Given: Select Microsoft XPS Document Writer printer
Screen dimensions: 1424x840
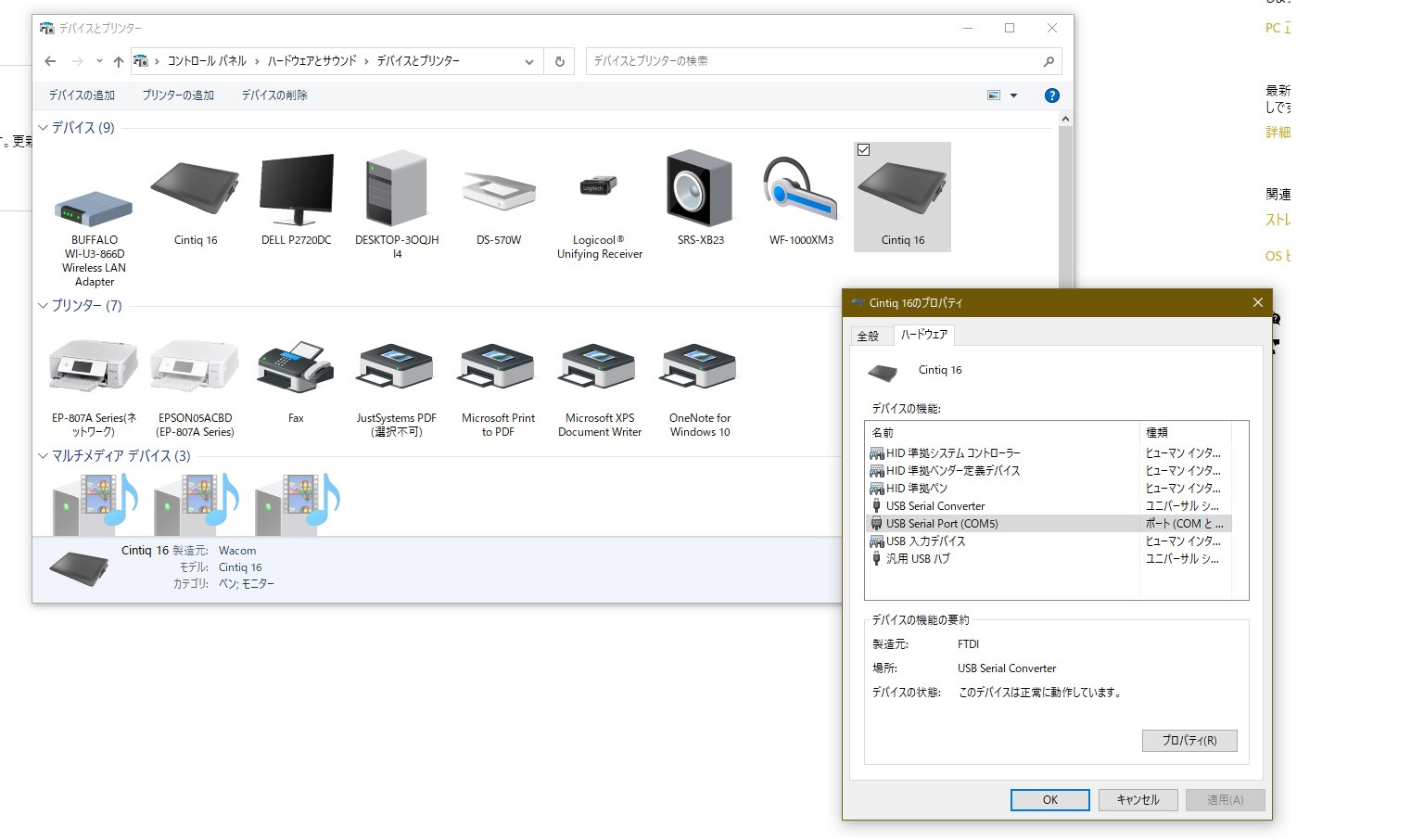Looking at the screenshot, I should 600,388.
